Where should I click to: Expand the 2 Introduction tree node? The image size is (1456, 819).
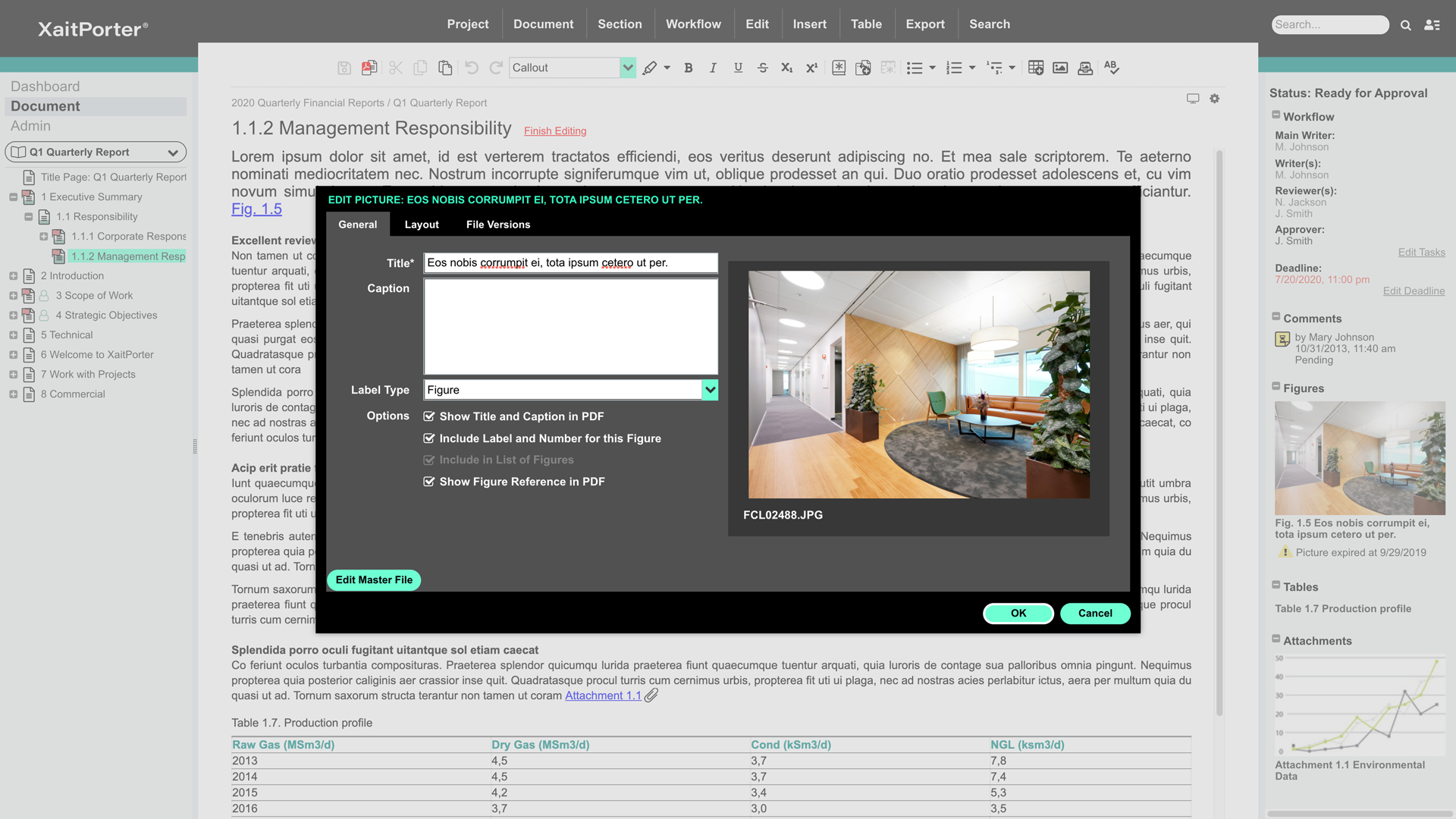click(13, 276)
